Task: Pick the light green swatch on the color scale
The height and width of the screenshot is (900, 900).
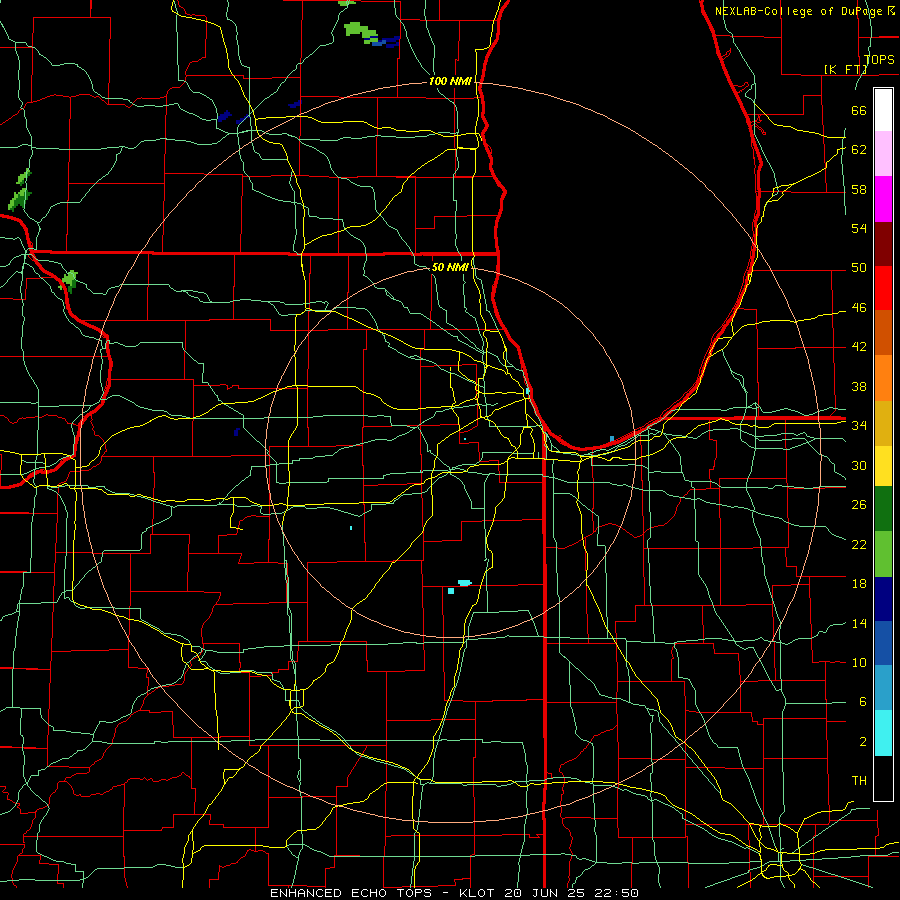Action: tap(883, 554)
